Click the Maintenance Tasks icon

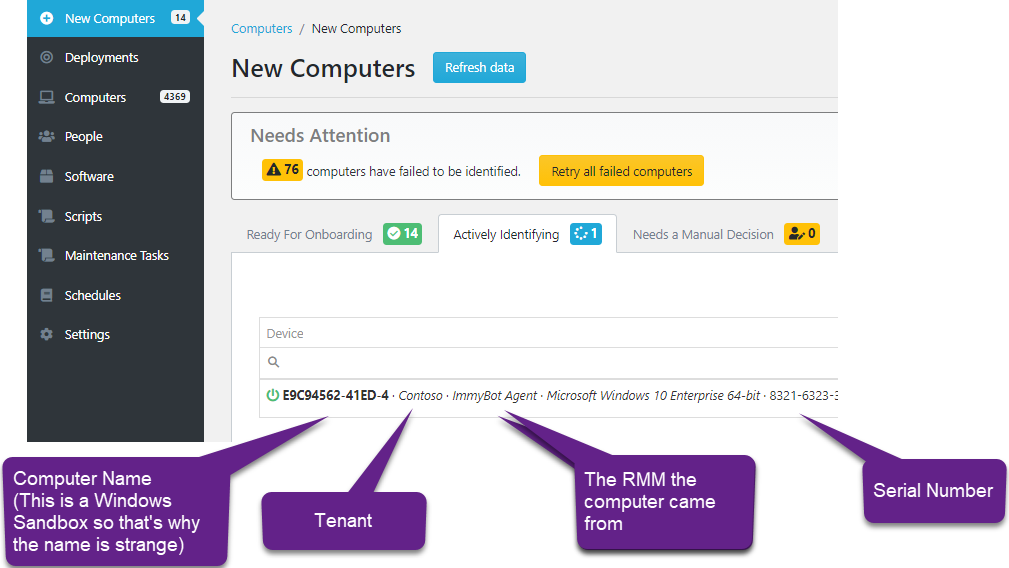point(46,256)
